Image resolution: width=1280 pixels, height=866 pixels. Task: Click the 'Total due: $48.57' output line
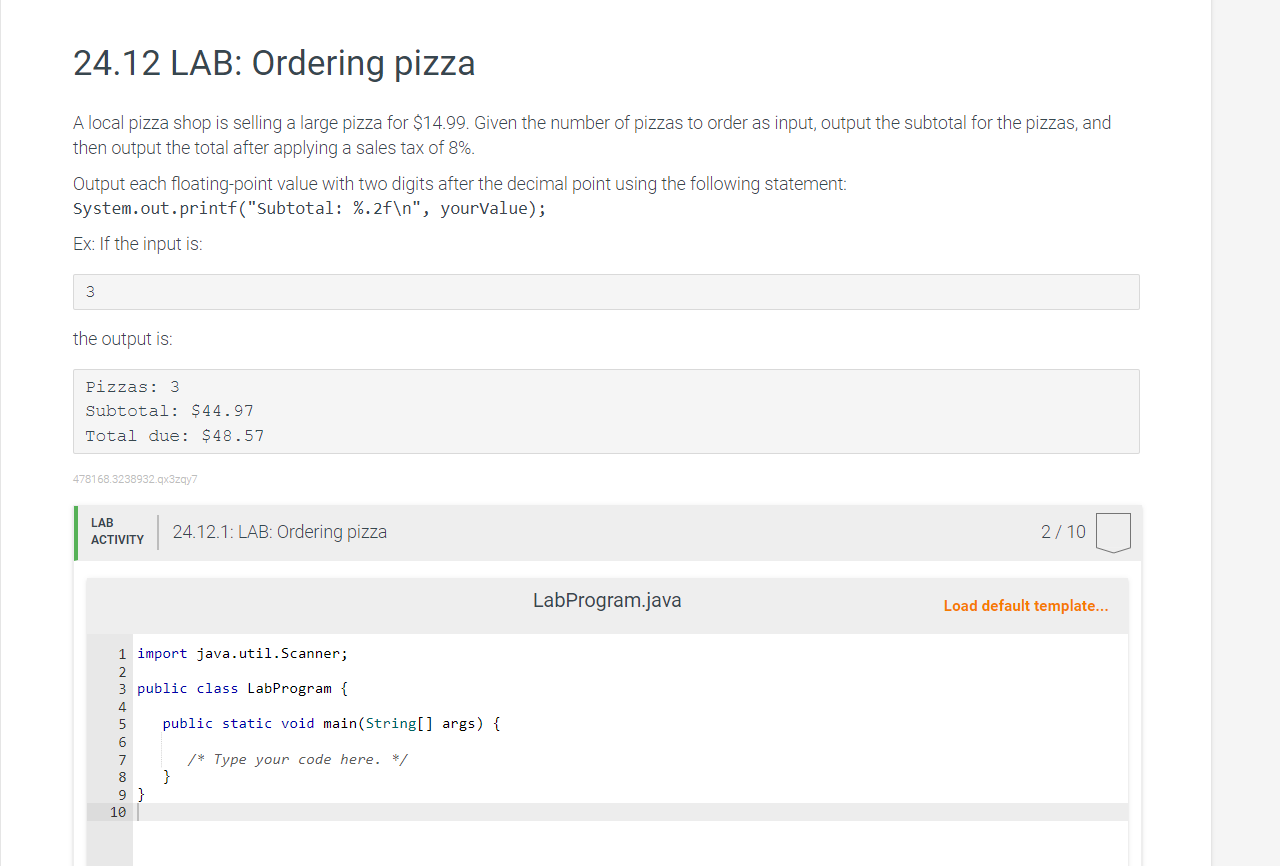click(175, 436)
